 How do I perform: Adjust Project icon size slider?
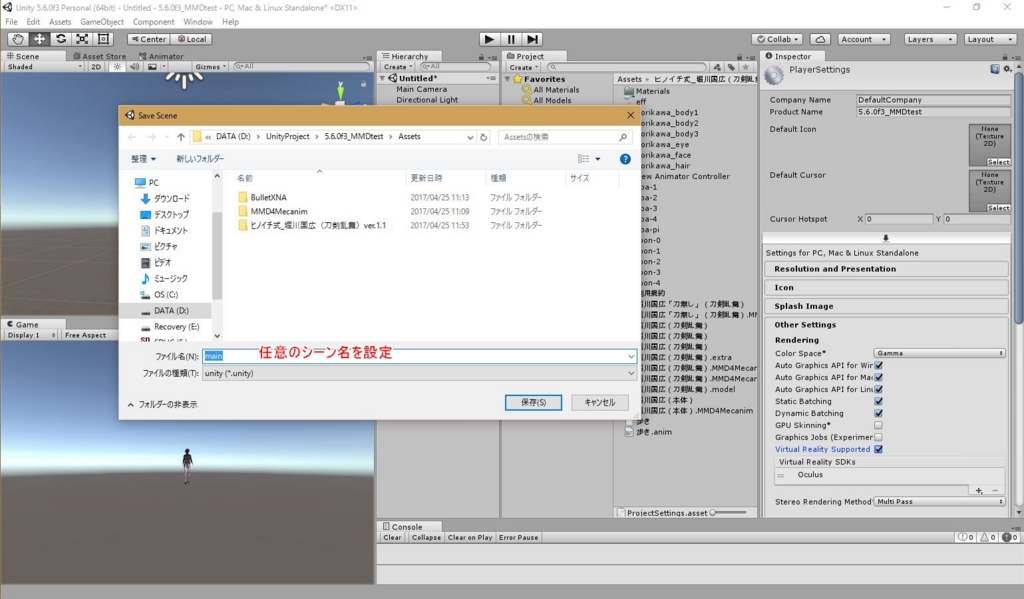tap(729, 513)
